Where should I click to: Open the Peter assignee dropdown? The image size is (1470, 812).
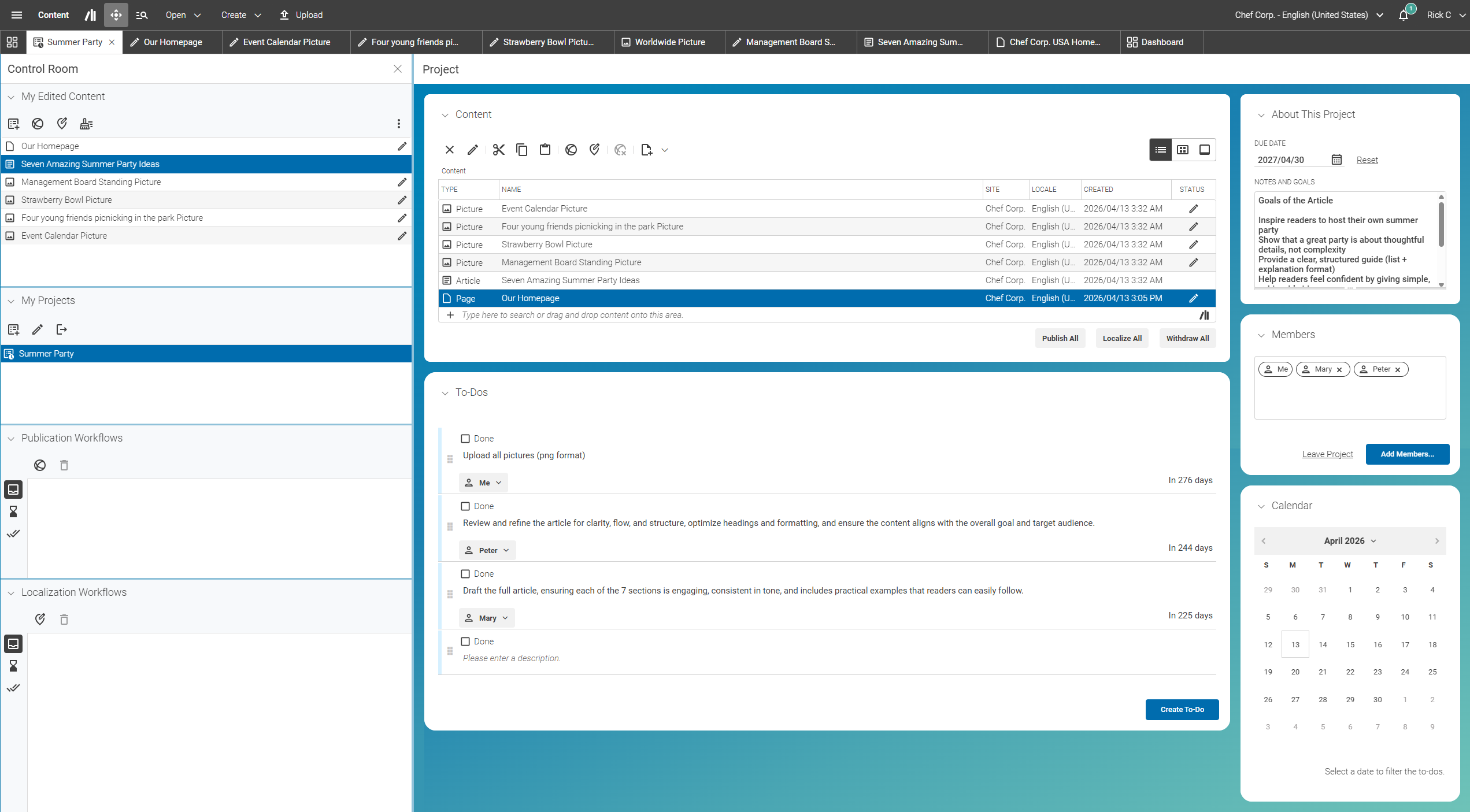point(487,550)
